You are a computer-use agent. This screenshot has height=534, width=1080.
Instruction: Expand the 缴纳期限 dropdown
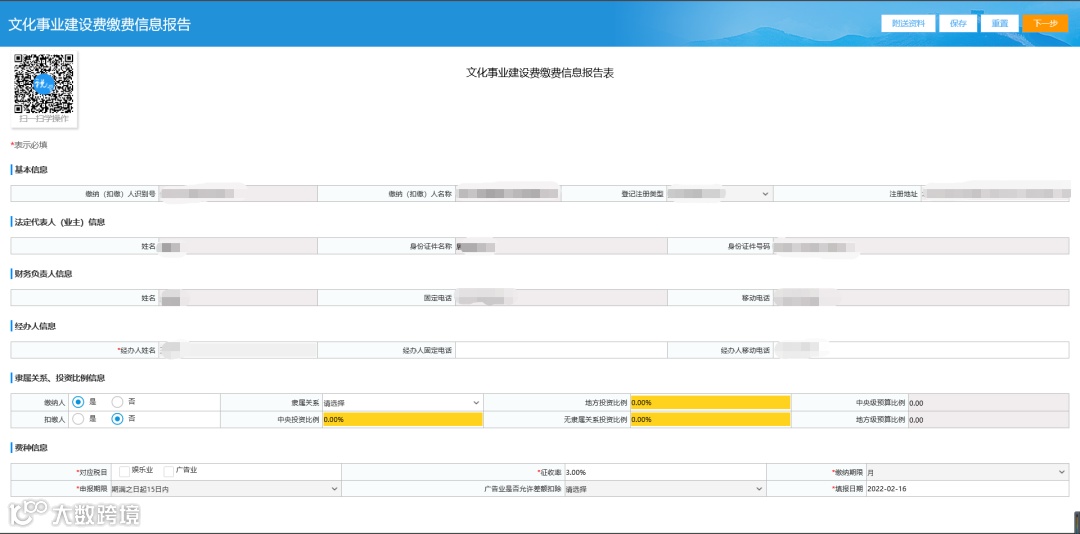click(x=966, y=472)
